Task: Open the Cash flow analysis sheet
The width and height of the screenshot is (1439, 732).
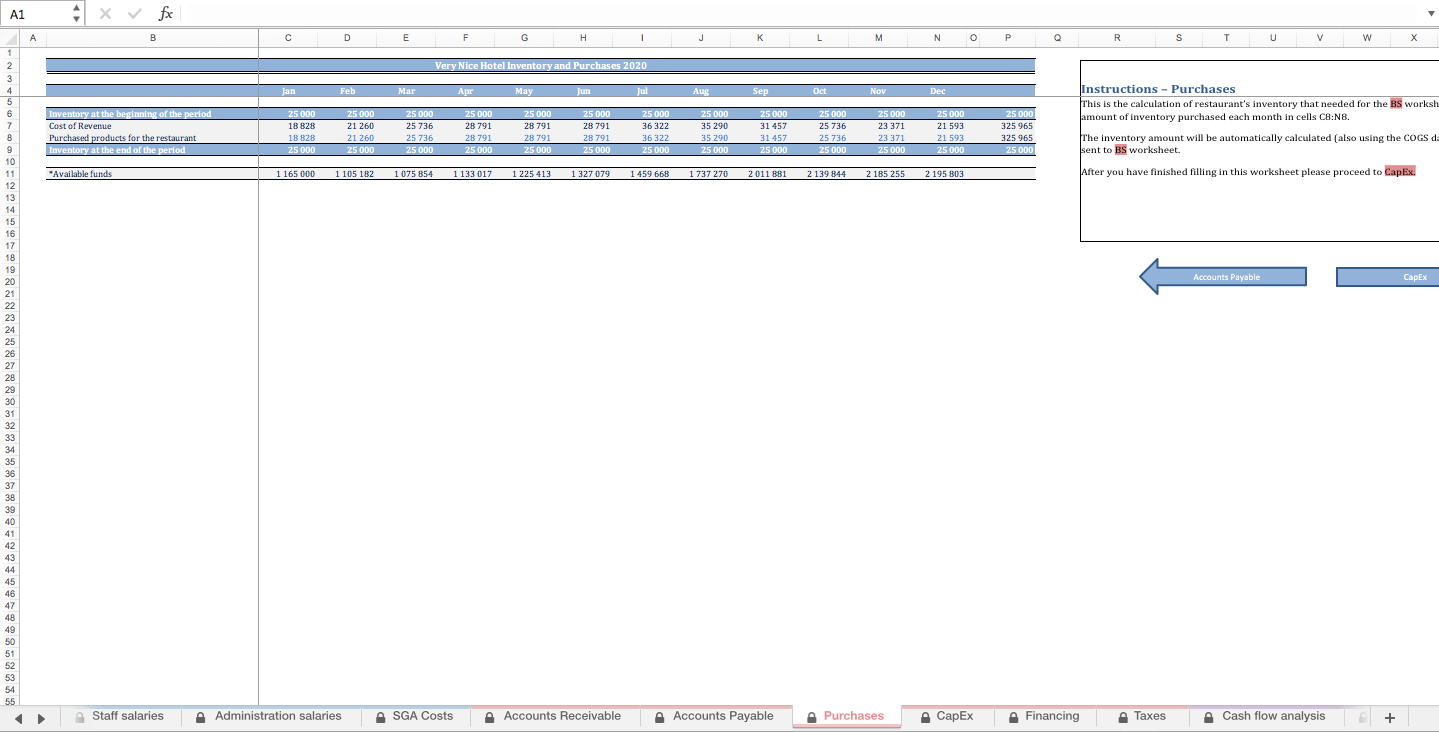Action: point(1272,716)
